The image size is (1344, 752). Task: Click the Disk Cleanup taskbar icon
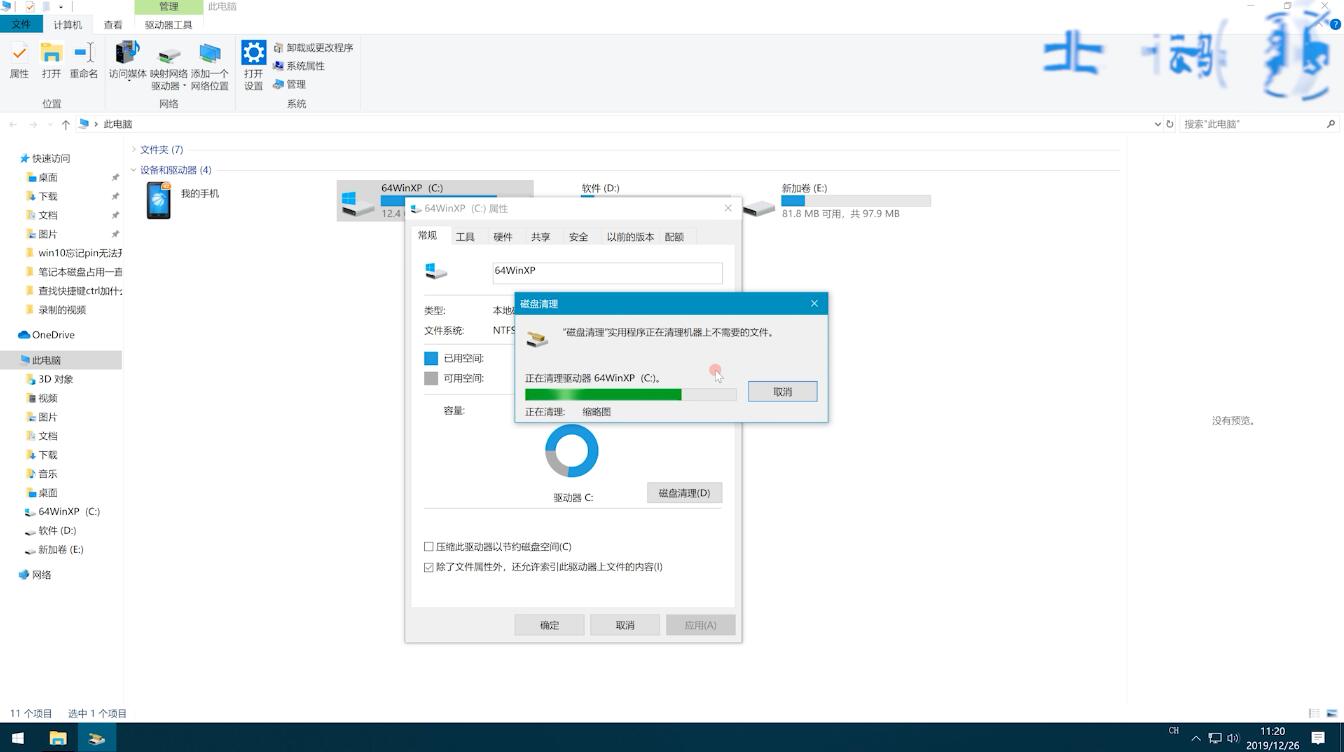97,738
